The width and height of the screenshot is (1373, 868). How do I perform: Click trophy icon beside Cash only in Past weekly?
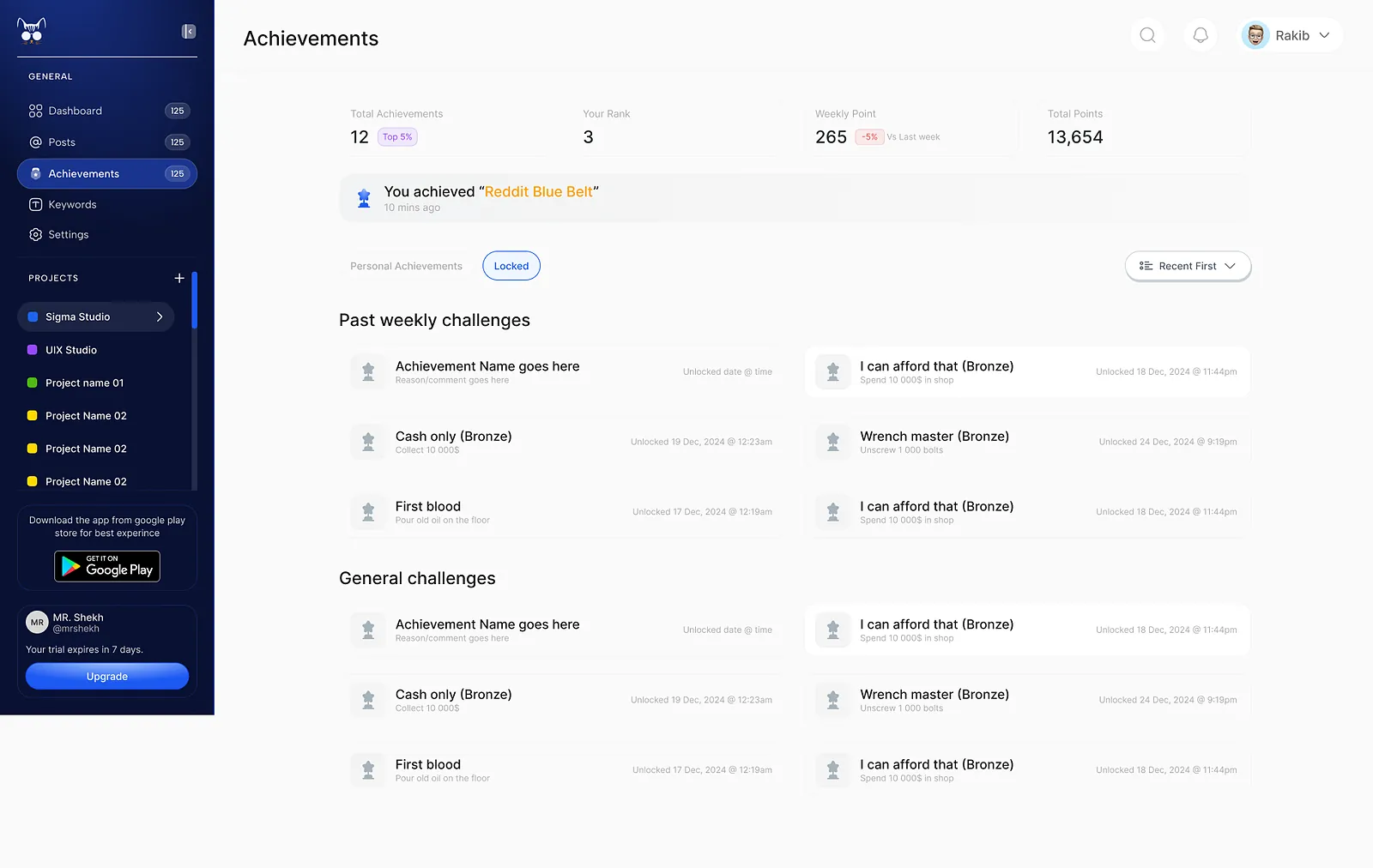point(368,442)
